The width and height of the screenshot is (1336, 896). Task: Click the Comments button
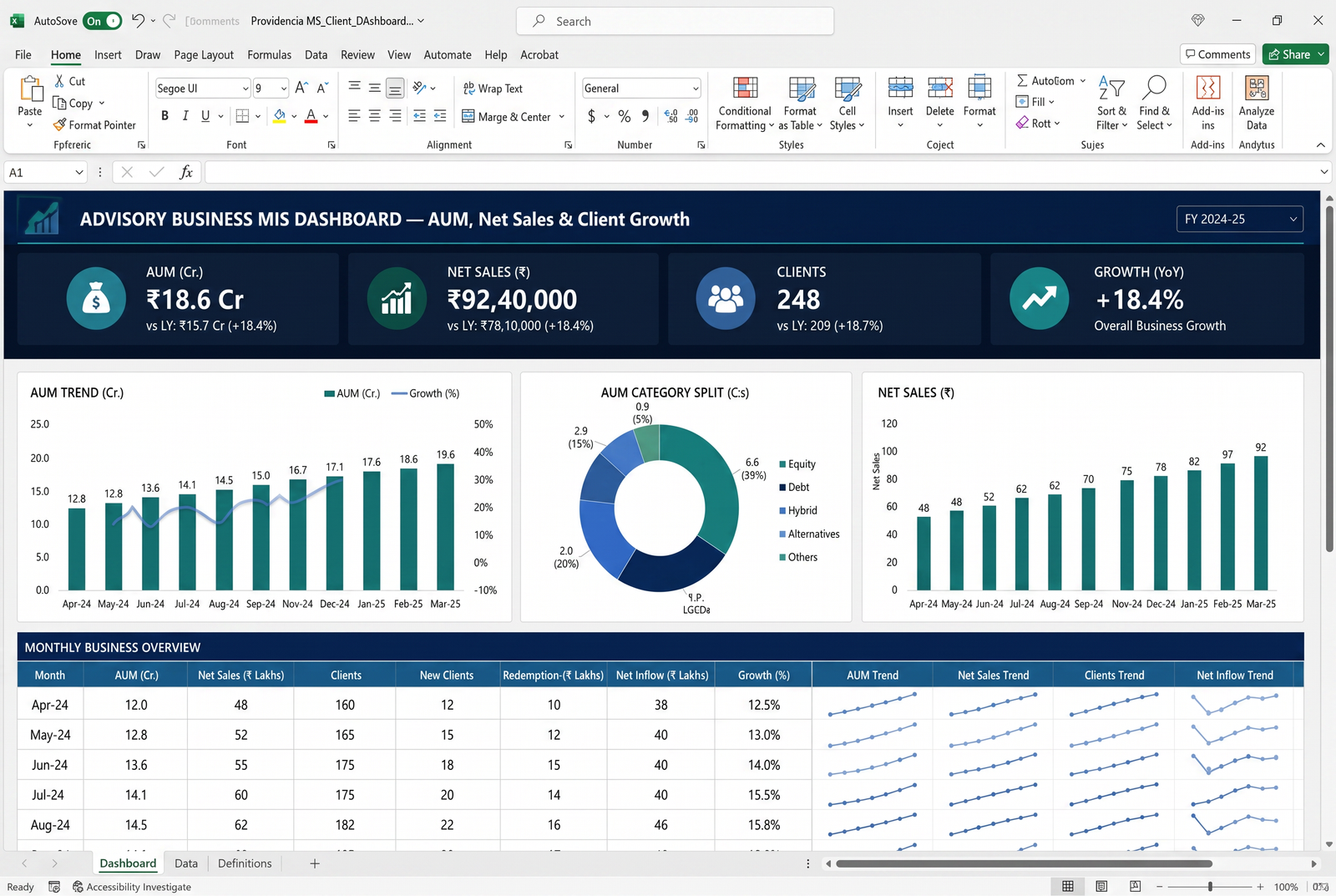point(1218,54)
